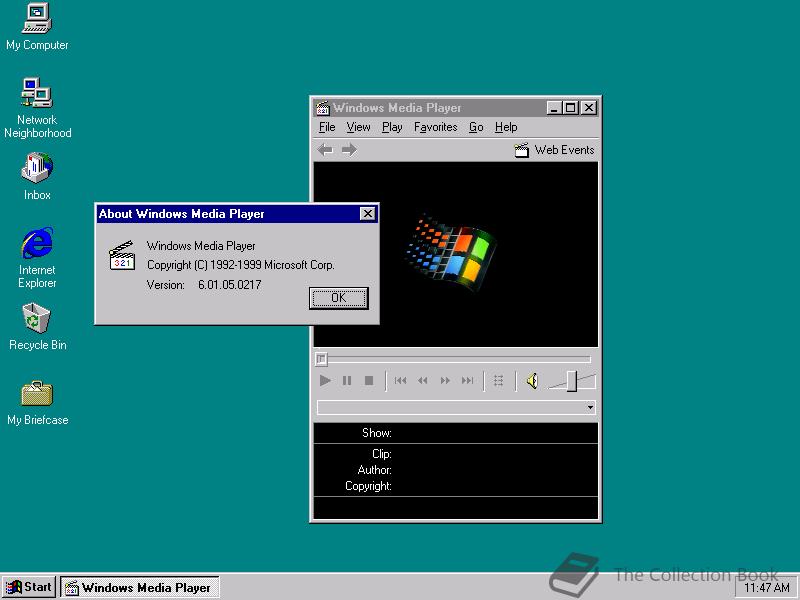Open Web Events in the toolbar
Viewport: 800px width, 600px height.
(554, 150)
